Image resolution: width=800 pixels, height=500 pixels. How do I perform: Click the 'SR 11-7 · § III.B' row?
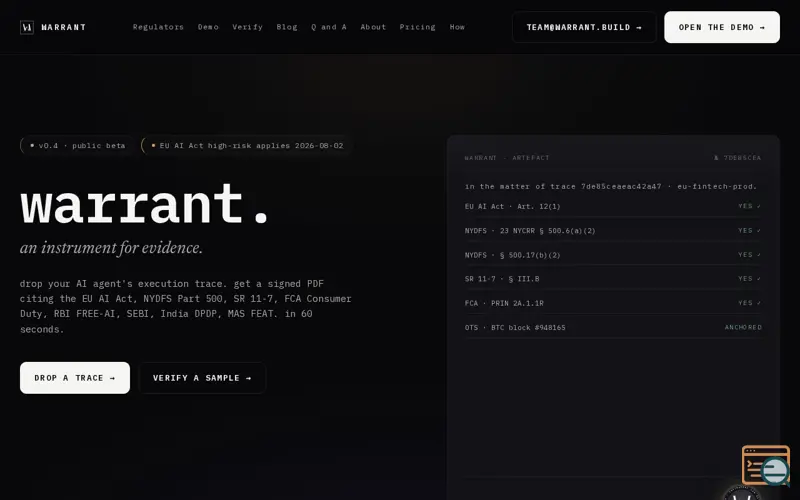[613, 279]
